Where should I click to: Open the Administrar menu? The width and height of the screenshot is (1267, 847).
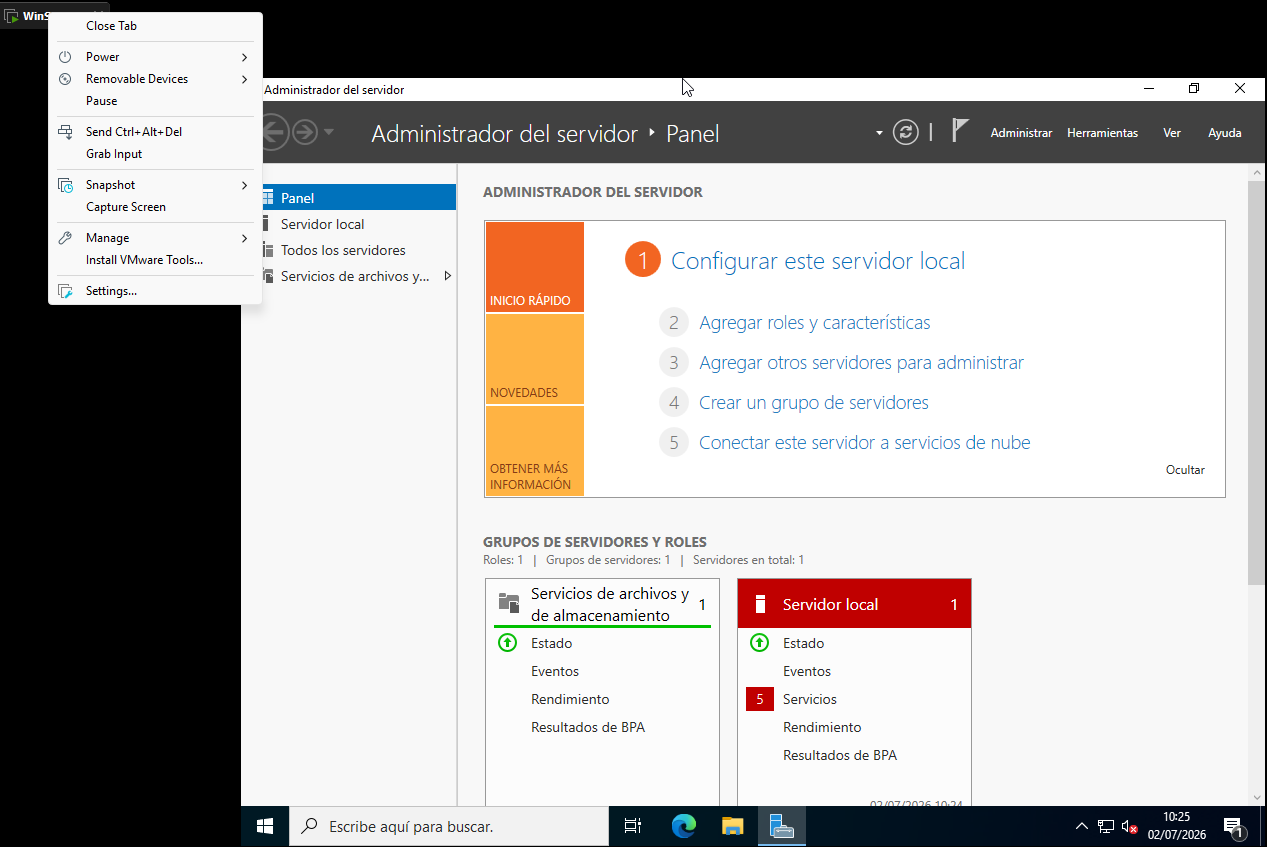(1021, 133)
